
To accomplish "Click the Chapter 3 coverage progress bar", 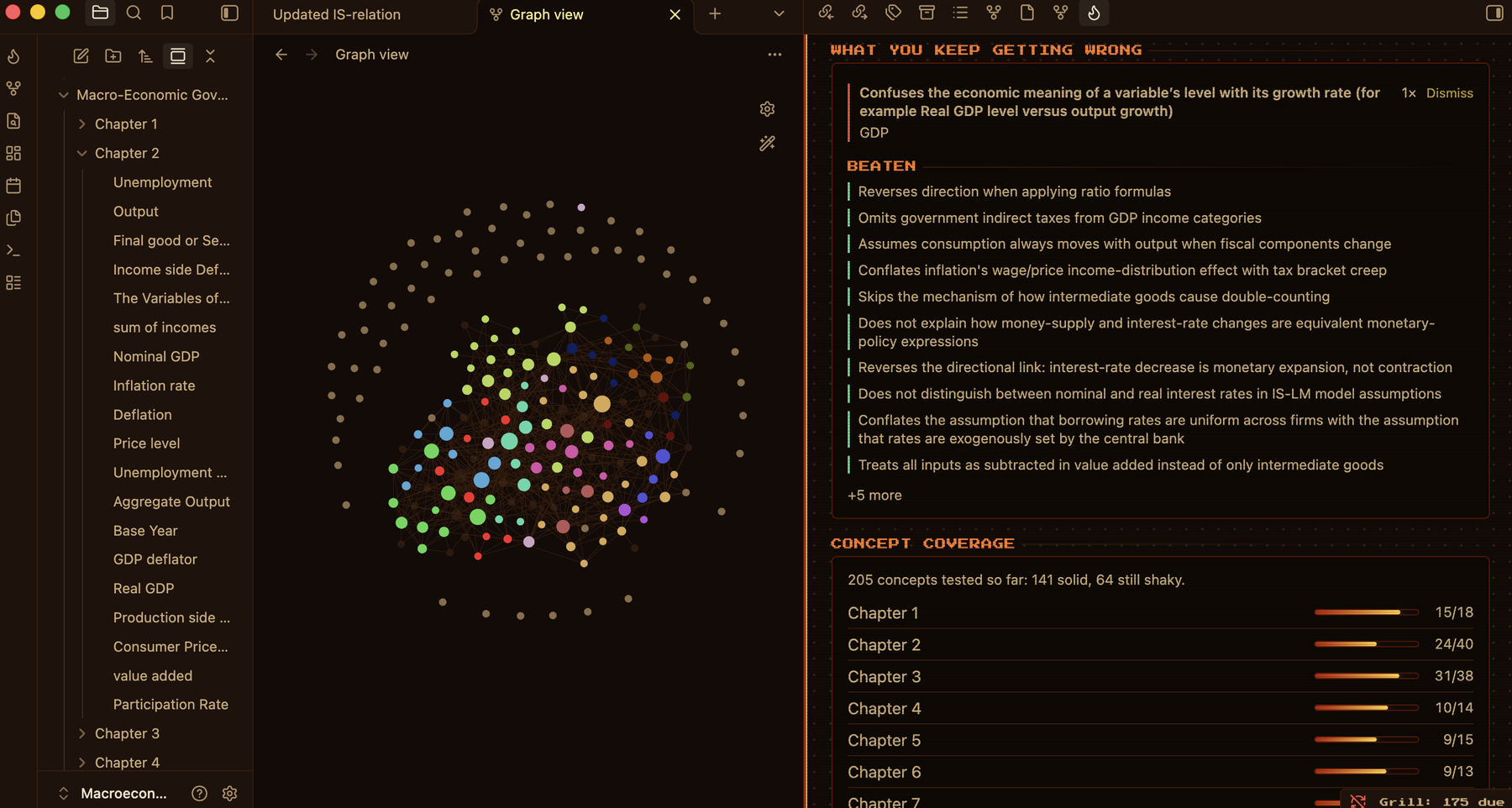I will 1366,676.
